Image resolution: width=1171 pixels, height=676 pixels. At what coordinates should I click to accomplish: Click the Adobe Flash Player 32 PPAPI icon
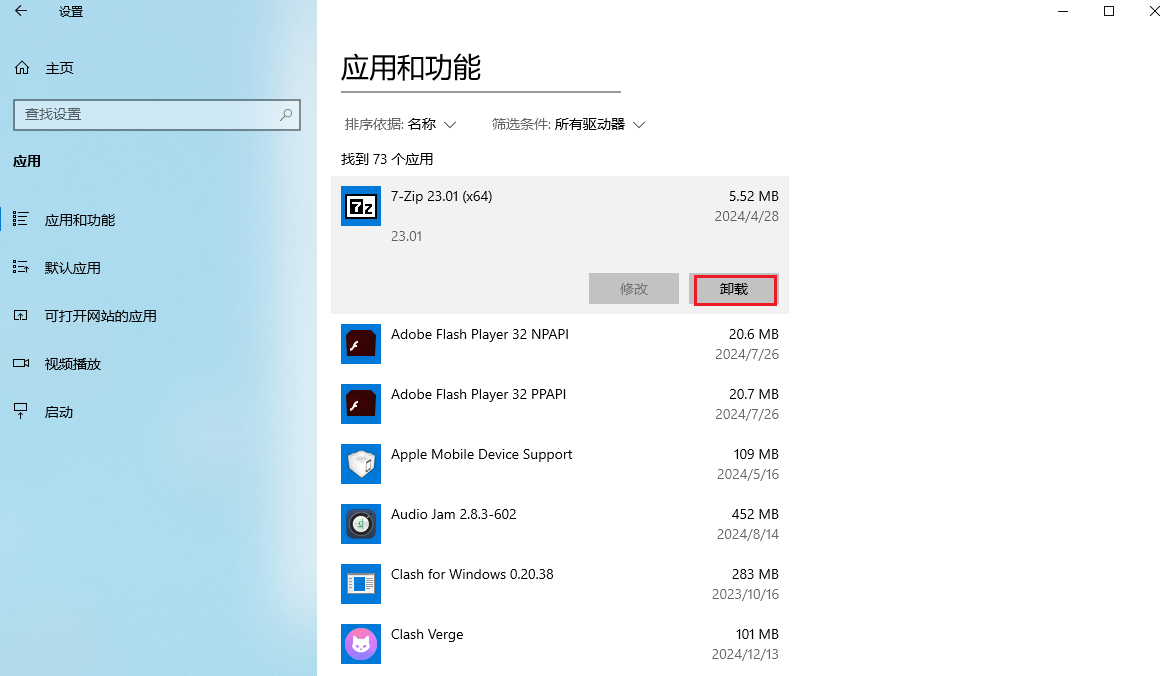(x=360, y=404)
